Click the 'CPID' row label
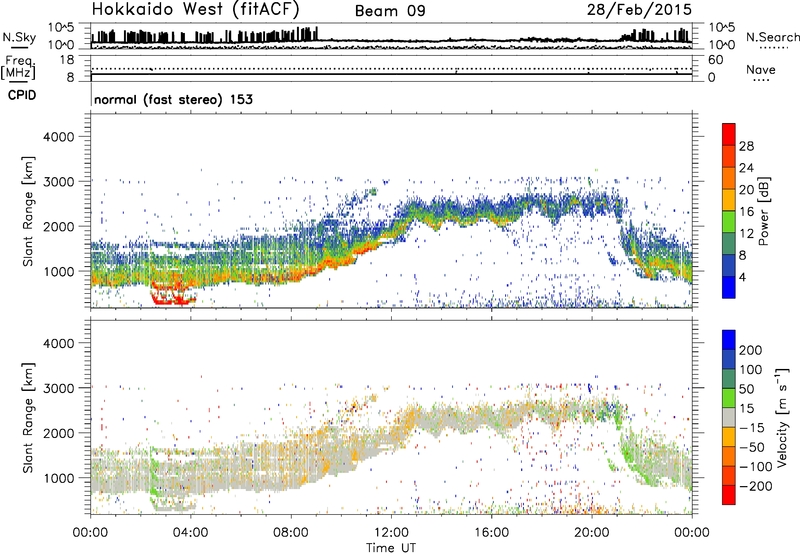 [x=22, y=95]
